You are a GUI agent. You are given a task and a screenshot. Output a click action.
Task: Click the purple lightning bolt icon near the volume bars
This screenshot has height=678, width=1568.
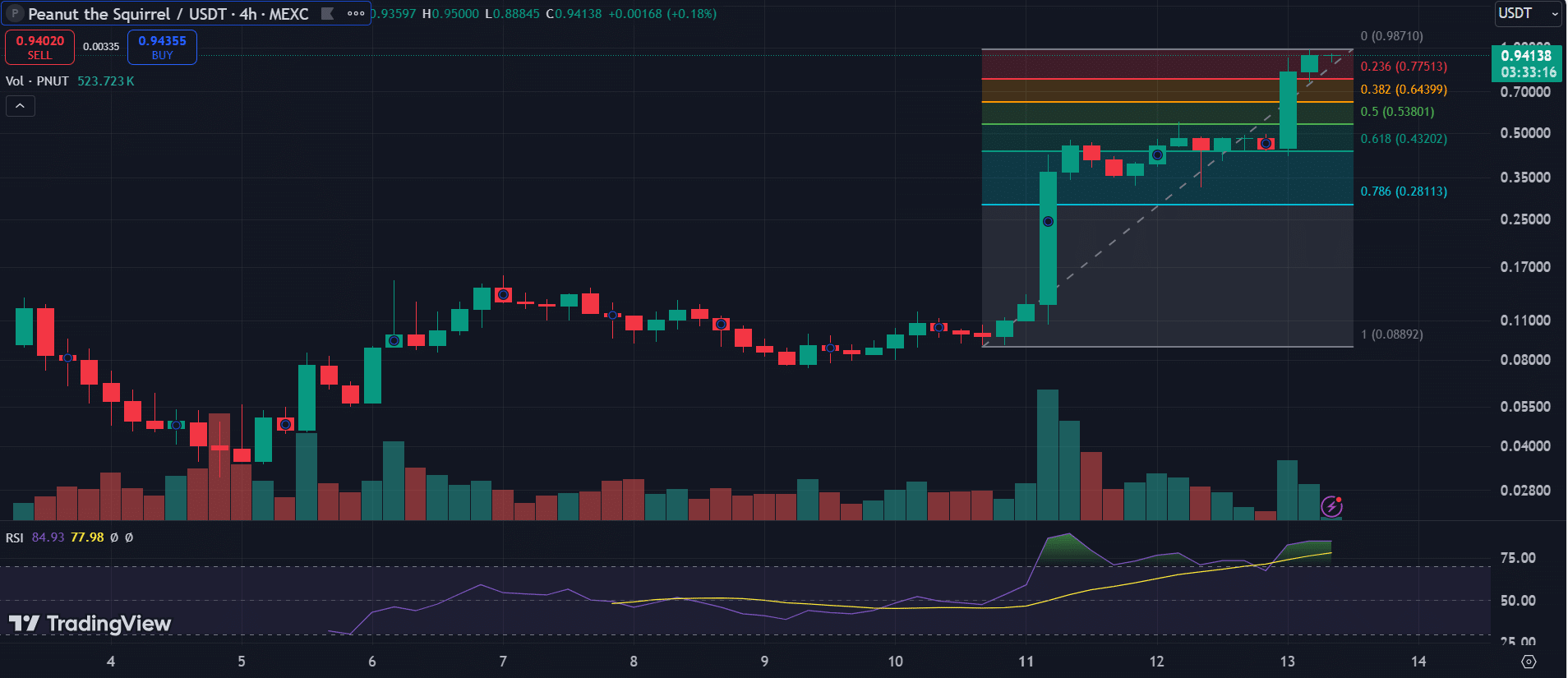click(x=1331, y=506)
